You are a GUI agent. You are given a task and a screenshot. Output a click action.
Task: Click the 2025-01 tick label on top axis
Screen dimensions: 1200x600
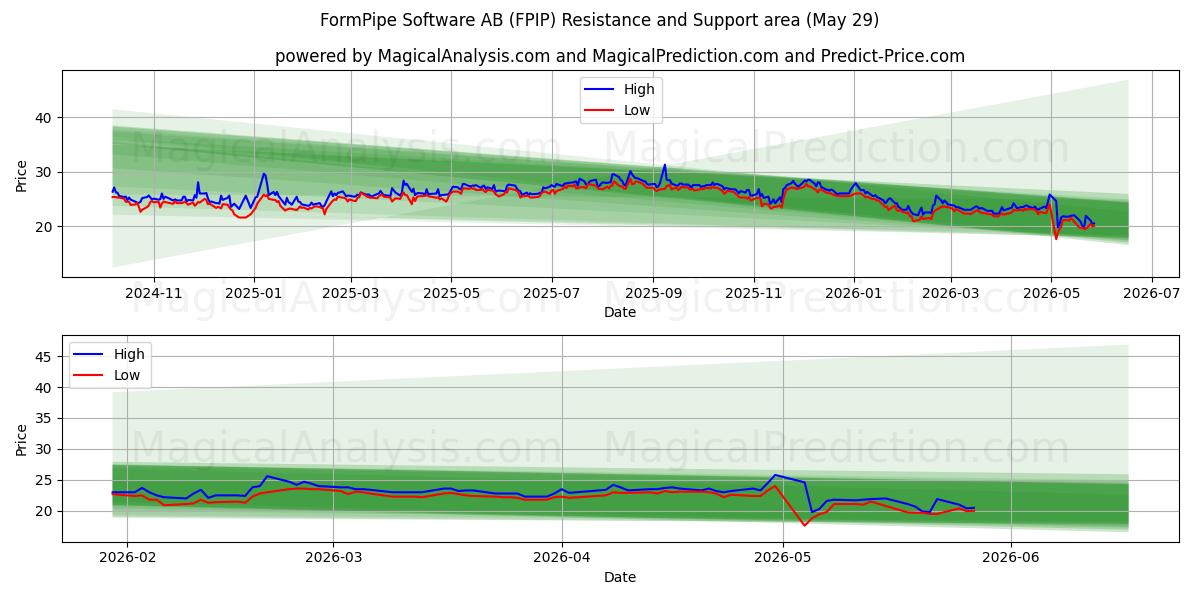(x=254, y=294)
